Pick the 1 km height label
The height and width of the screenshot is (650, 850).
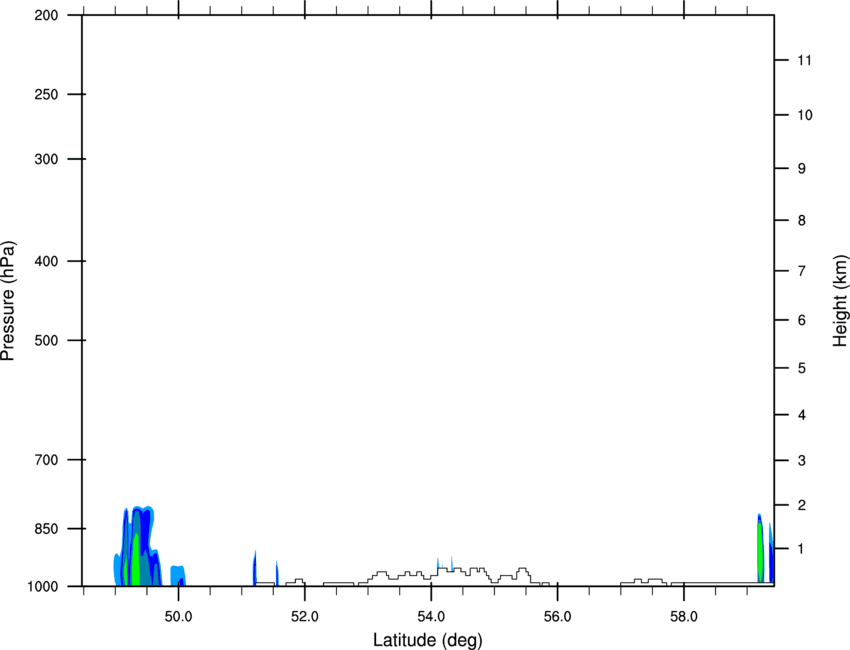(x=802, y=549)
